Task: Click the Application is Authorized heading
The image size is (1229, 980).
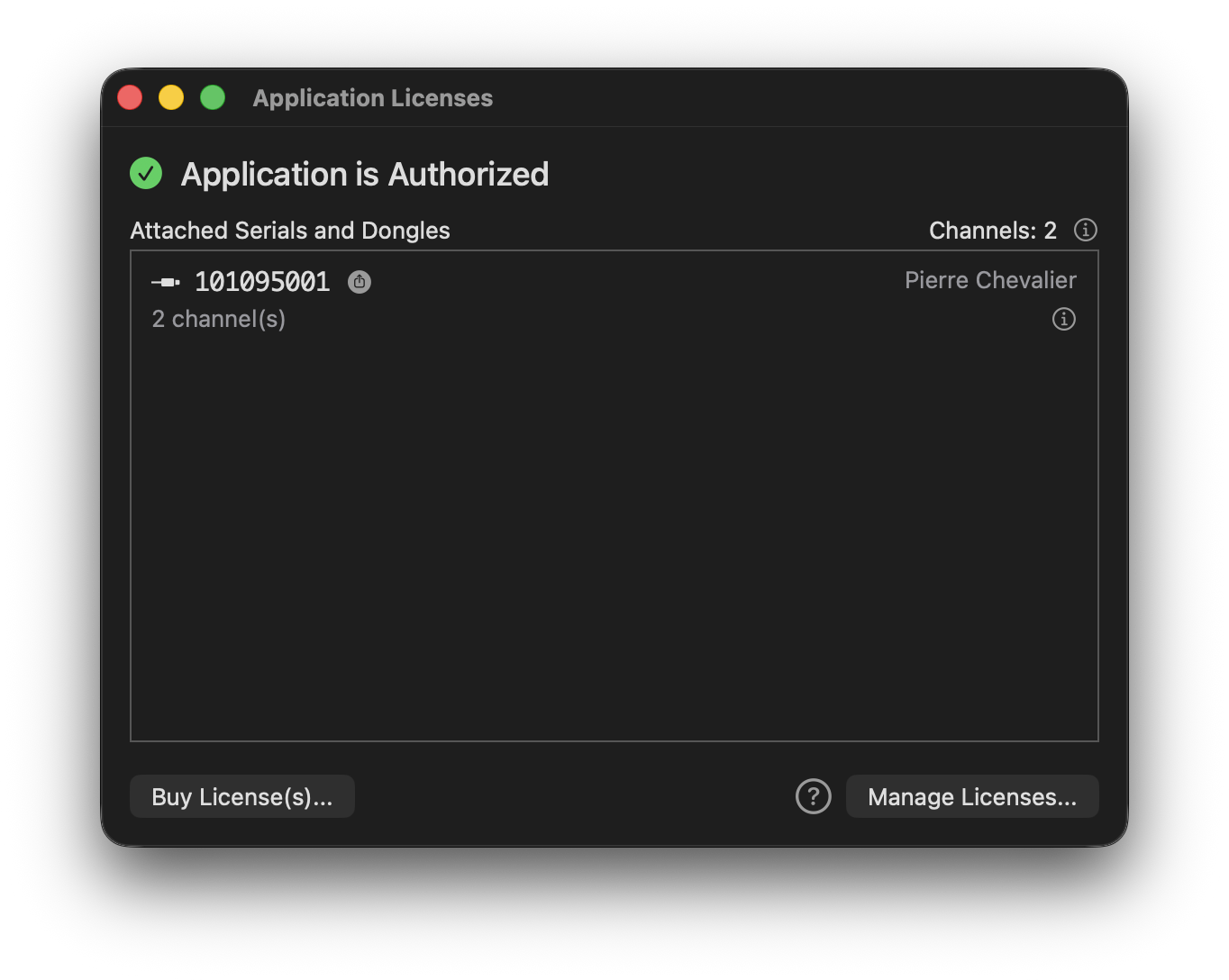Action: [x=365, y=174]
